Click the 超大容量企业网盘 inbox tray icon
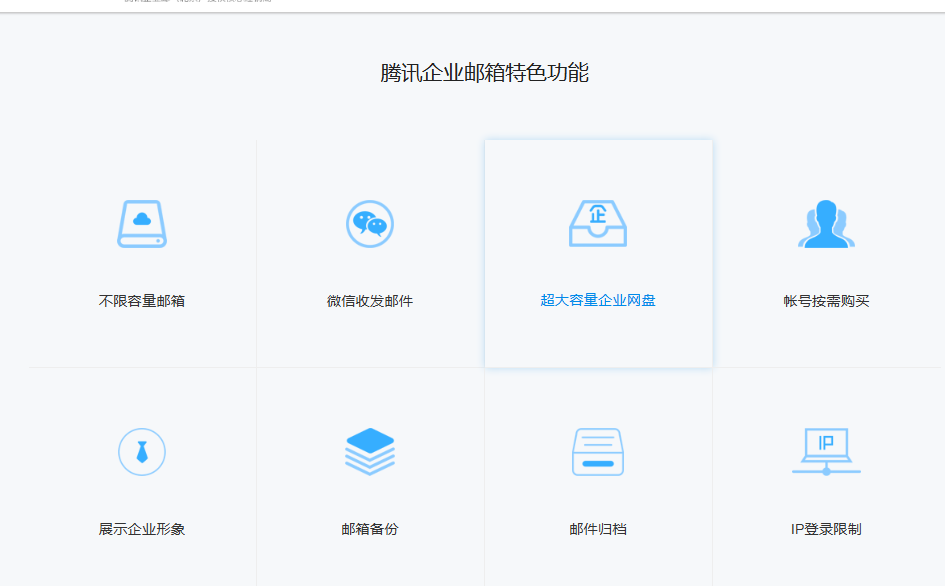The image size is (945, 586). coord(598,224)
